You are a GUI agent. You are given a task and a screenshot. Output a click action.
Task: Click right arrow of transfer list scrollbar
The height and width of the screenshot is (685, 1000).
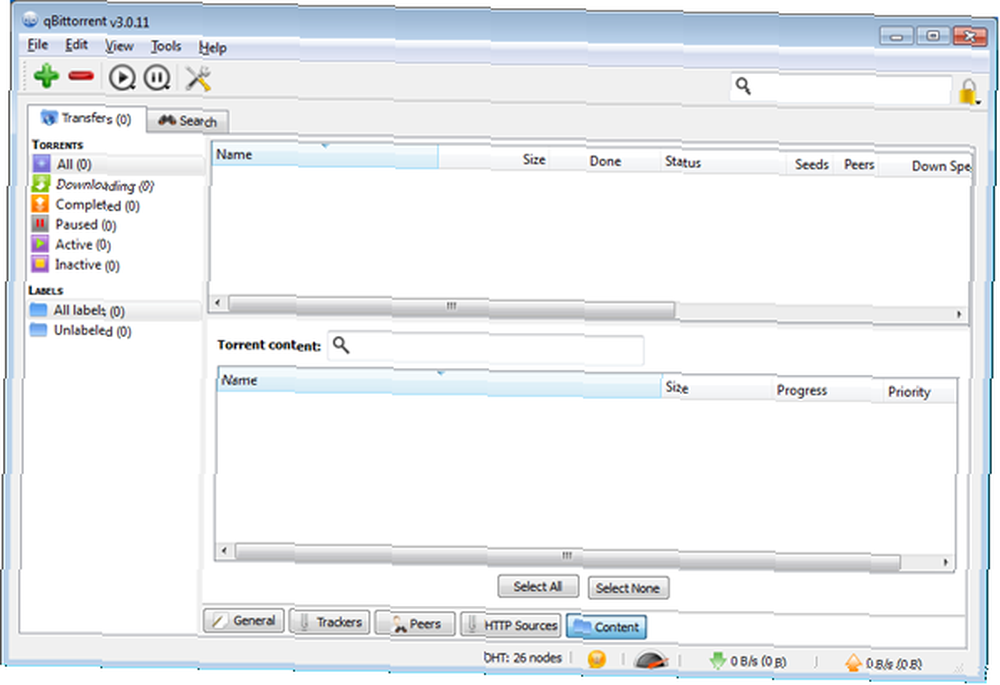point(959,314)
